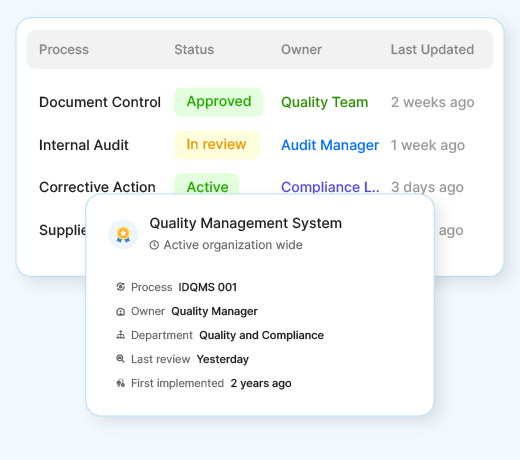Click the Active status badge for Corrective Action
The image size is (520, 460).
[207, 184]
